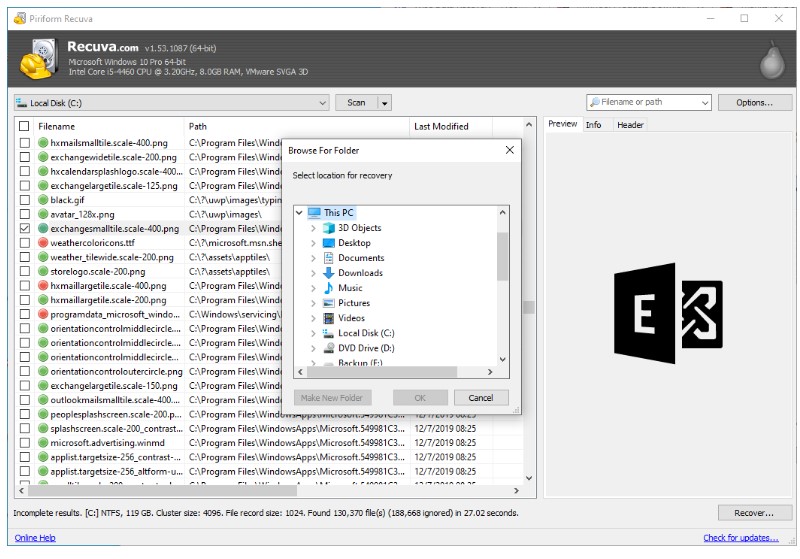This screenshot has height=559, width=800.
Task: Click green status dot for microsoft.advertising.winmd
Action: coord(43,443)
